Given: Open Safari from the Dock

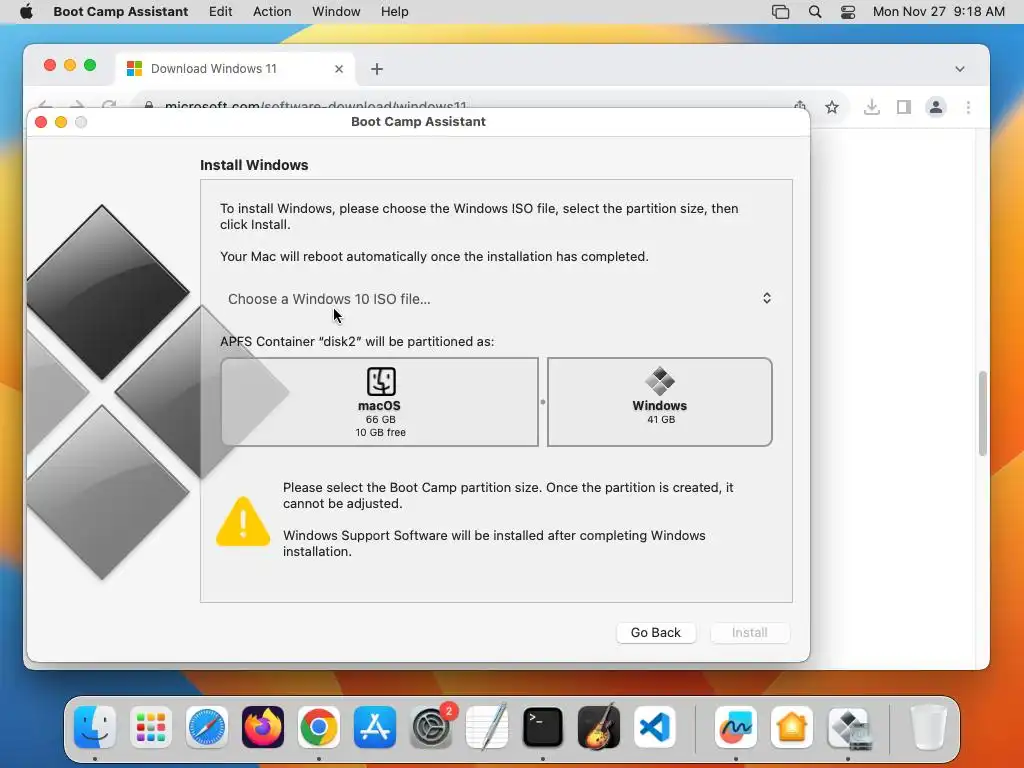Looking at the screenshot, I should click(x=207, y=727).
